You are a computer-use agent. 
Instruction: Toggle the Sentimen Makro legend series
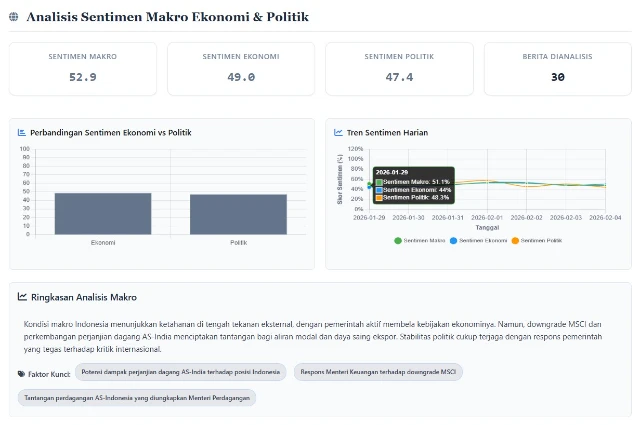(x=424, y=241)
